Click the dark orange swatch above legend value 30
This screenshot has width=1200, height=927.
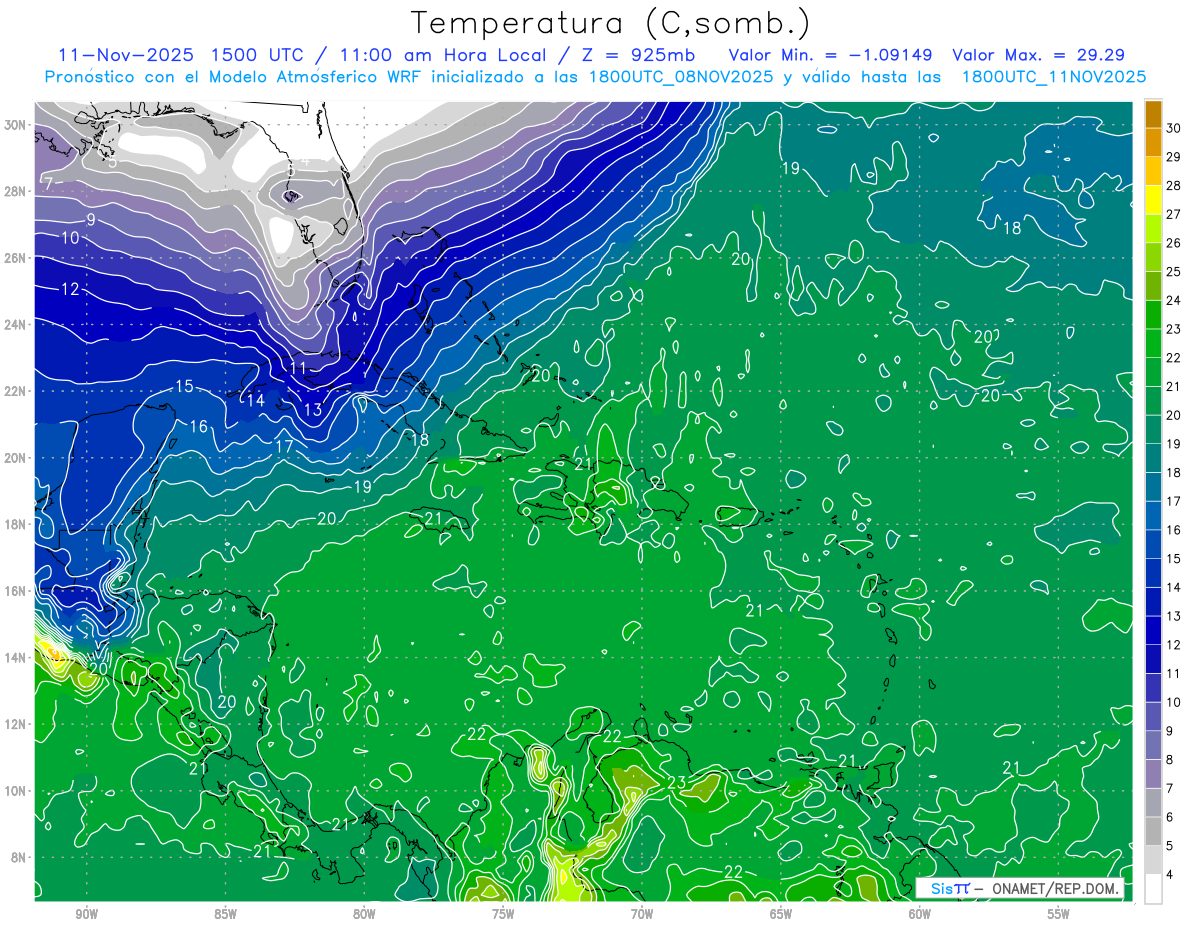tap(1153, 114)
